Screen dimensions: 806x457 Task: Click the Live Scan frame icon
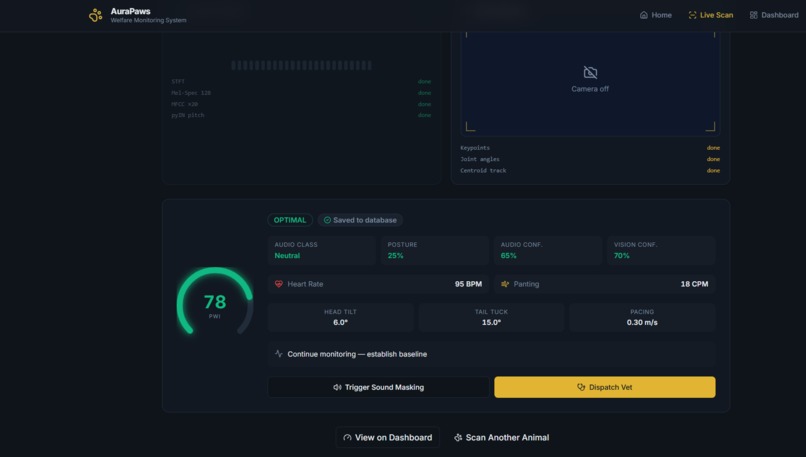(x=692, y=15)
